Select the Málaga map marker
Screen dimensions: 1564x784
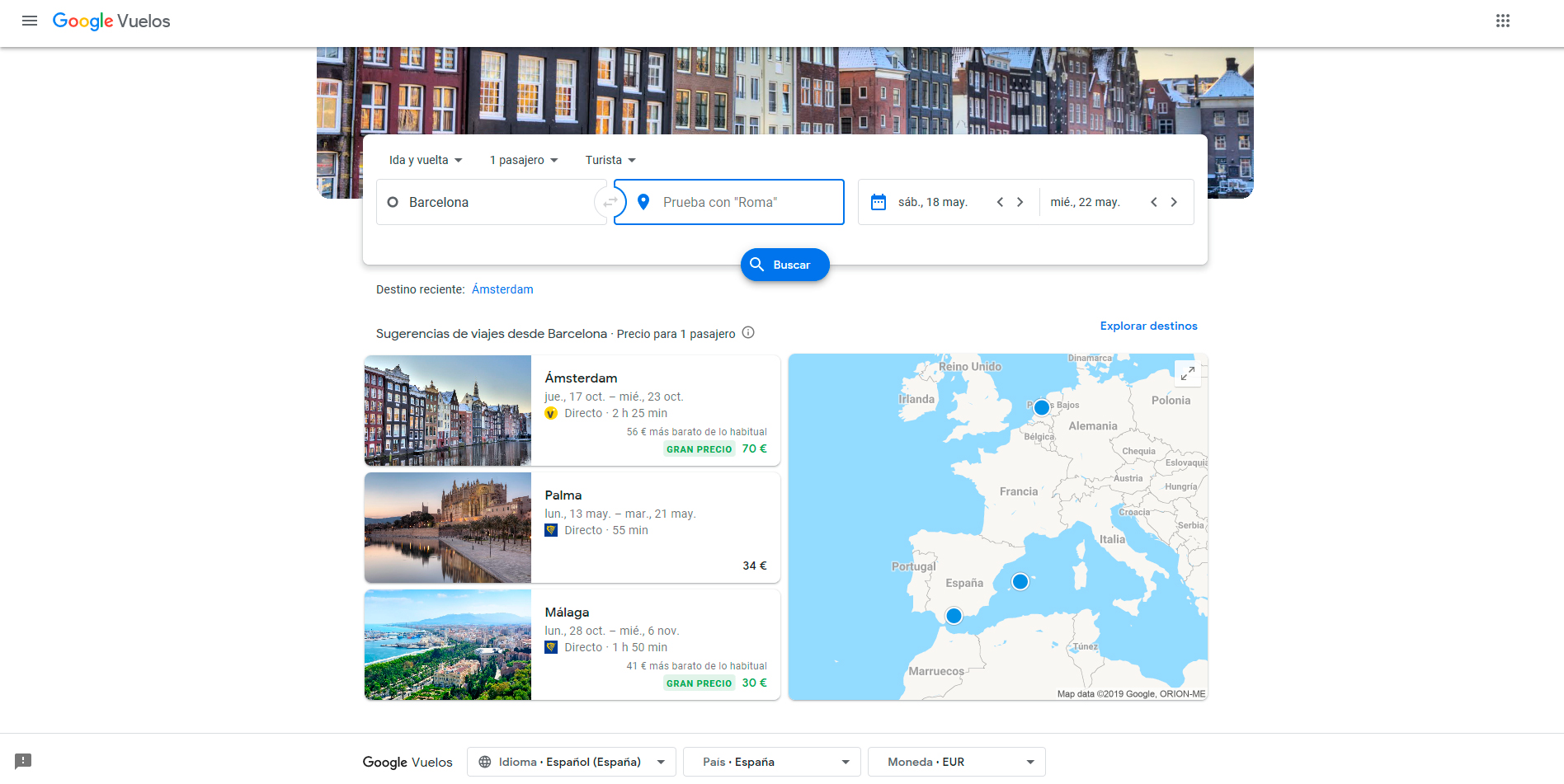954,616
